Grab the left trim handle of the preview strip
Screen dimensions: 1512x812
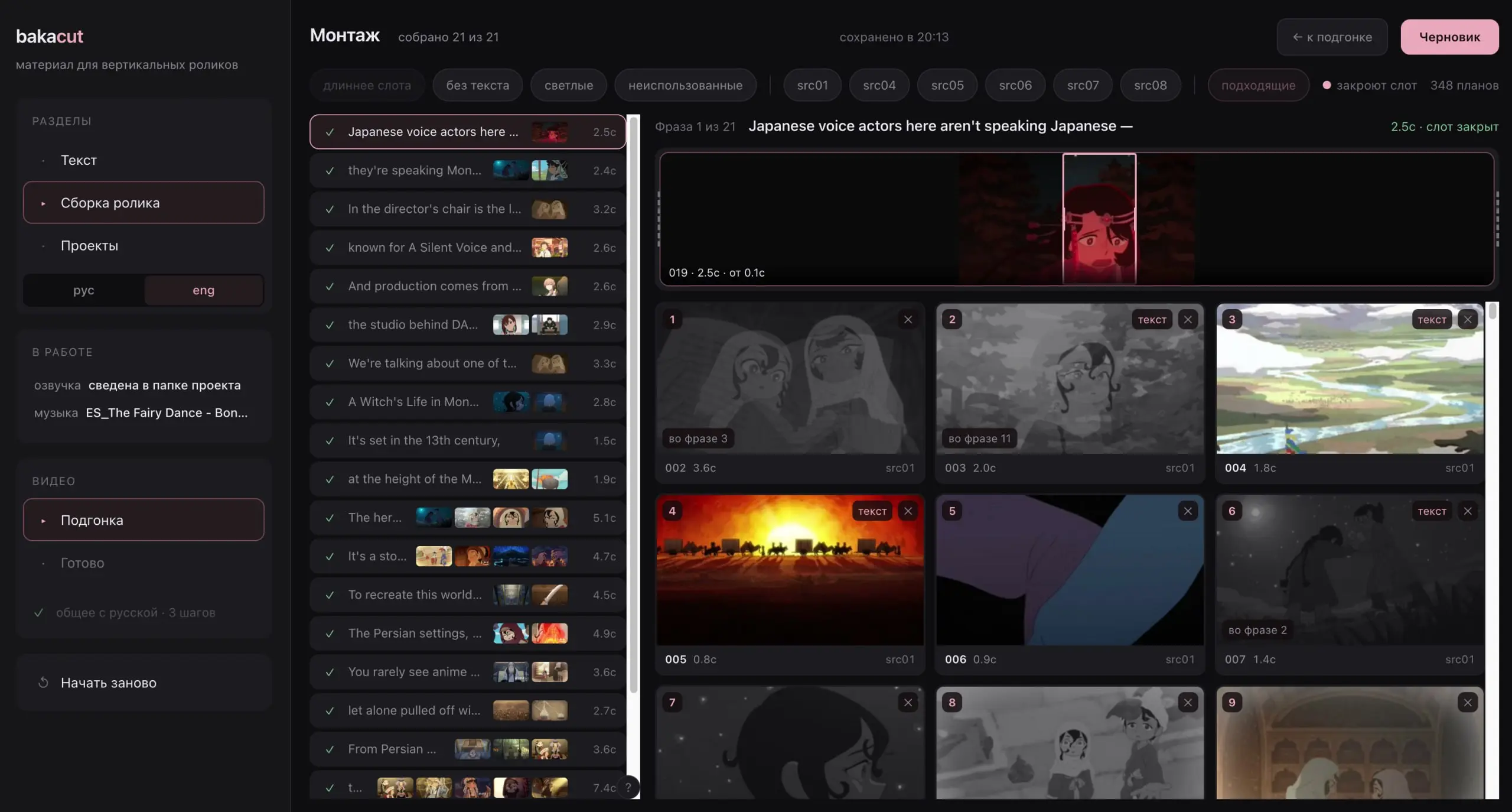(x=659, y=219)
